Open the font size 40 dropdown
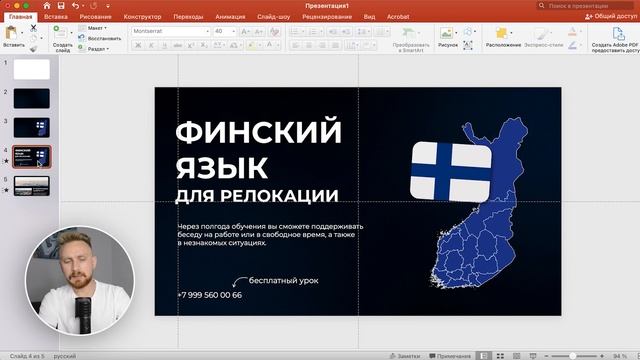The width and height of the screenshot is (640, 360). (x=233, y=31)
